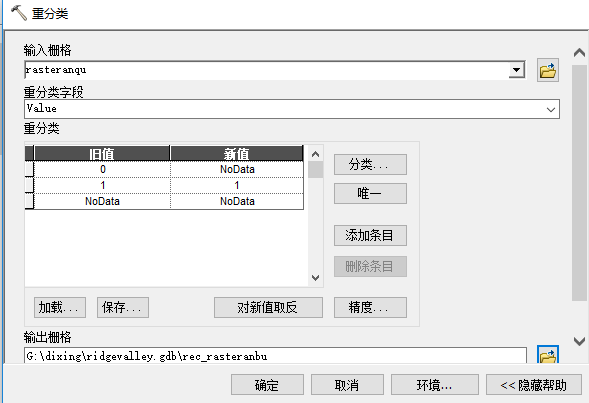Click the reclass table scrollbar thumb
Image resolution: width=589 pixels, height=403 pixels.
pyautogui.click(x=316, y=170)
